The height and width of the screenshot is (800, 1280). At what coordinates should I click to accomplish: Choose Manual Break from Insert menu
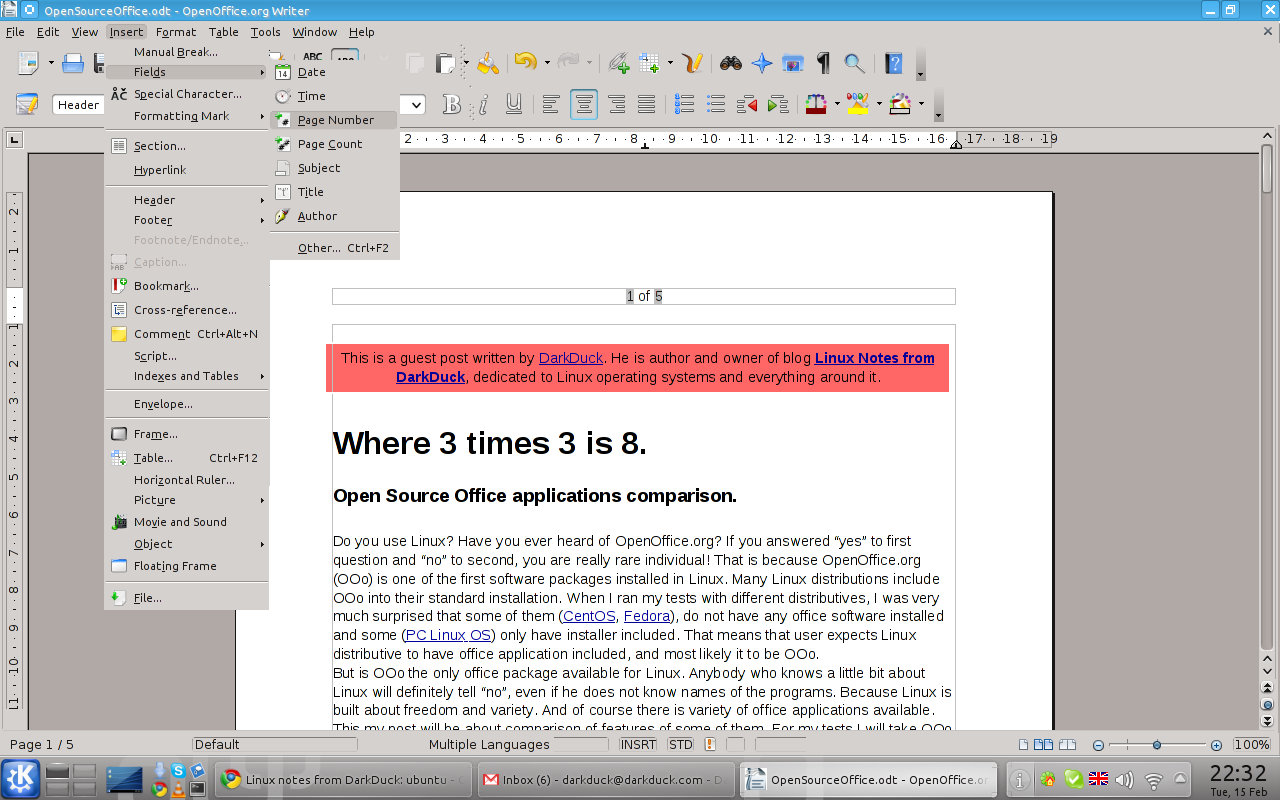[x=187, y=52]
